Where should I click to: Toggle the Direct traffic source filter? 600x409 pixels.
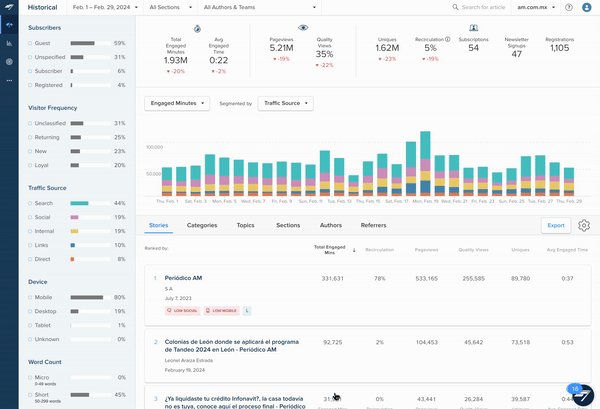point(30,259)
